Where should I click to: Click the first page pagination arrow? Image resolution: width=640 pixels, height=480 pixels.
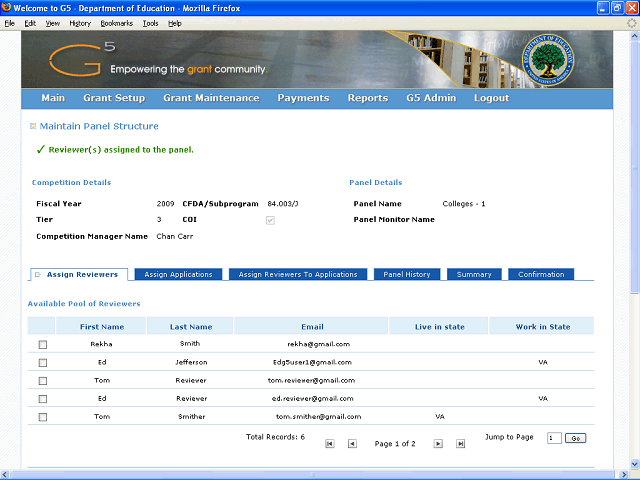[330, 443]
